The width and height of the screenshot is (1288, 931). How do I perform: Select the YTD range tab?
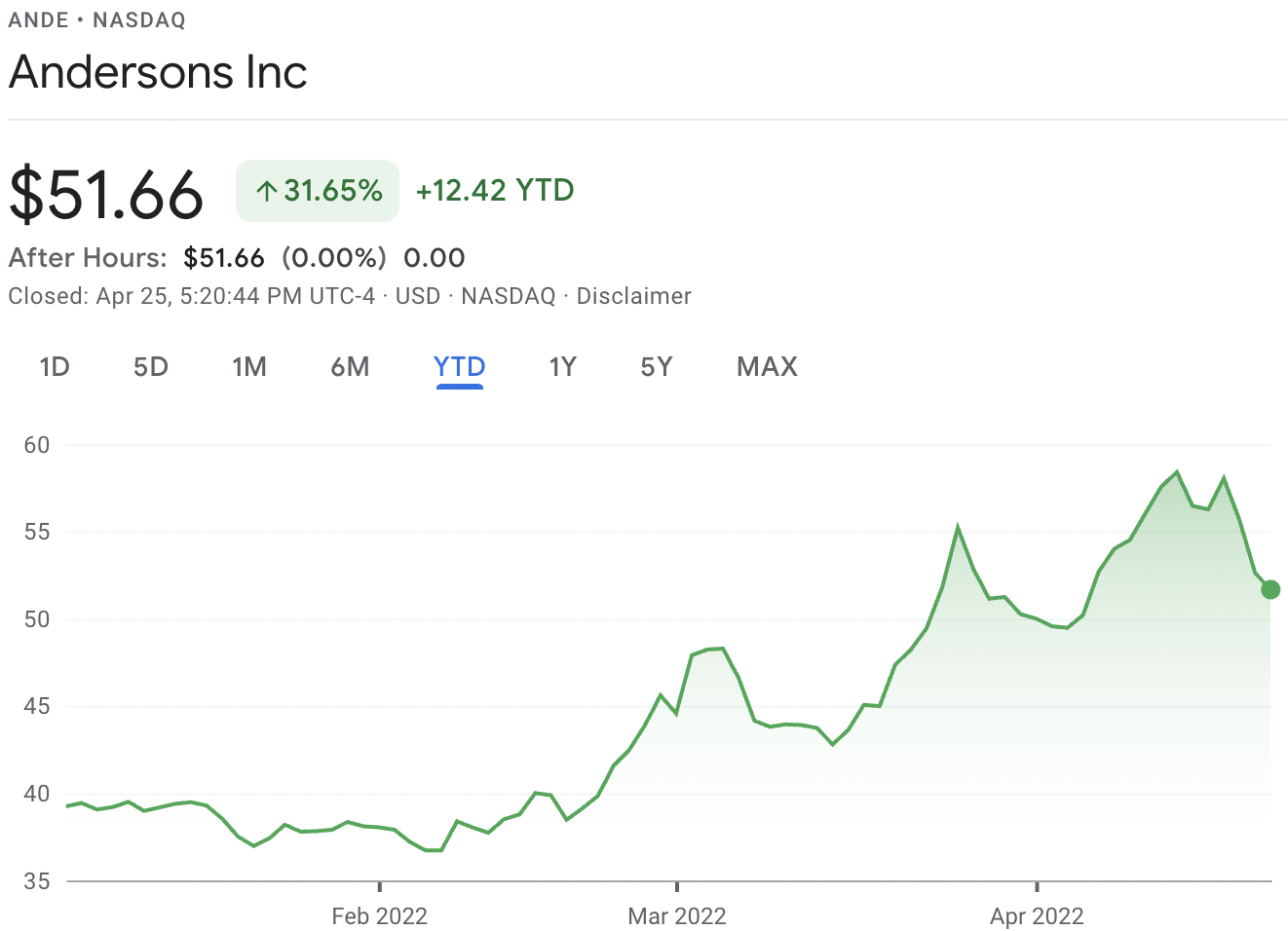[x=459, y=367]
